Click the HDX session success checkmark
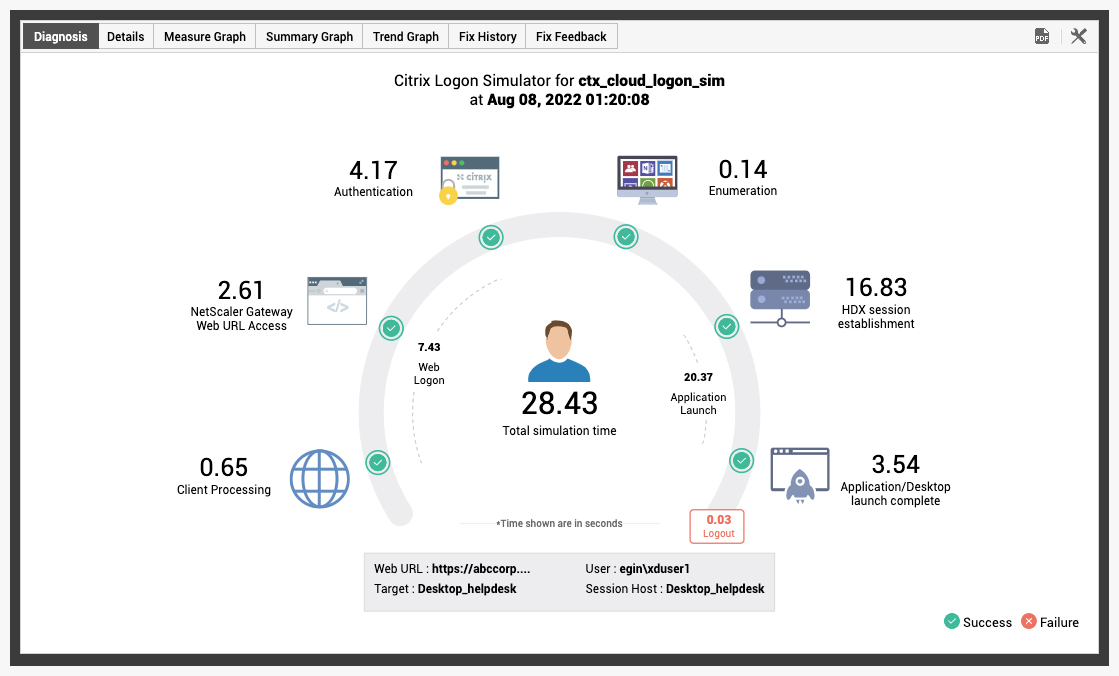The image size is (1119, 676). click(x=726, y=326)
